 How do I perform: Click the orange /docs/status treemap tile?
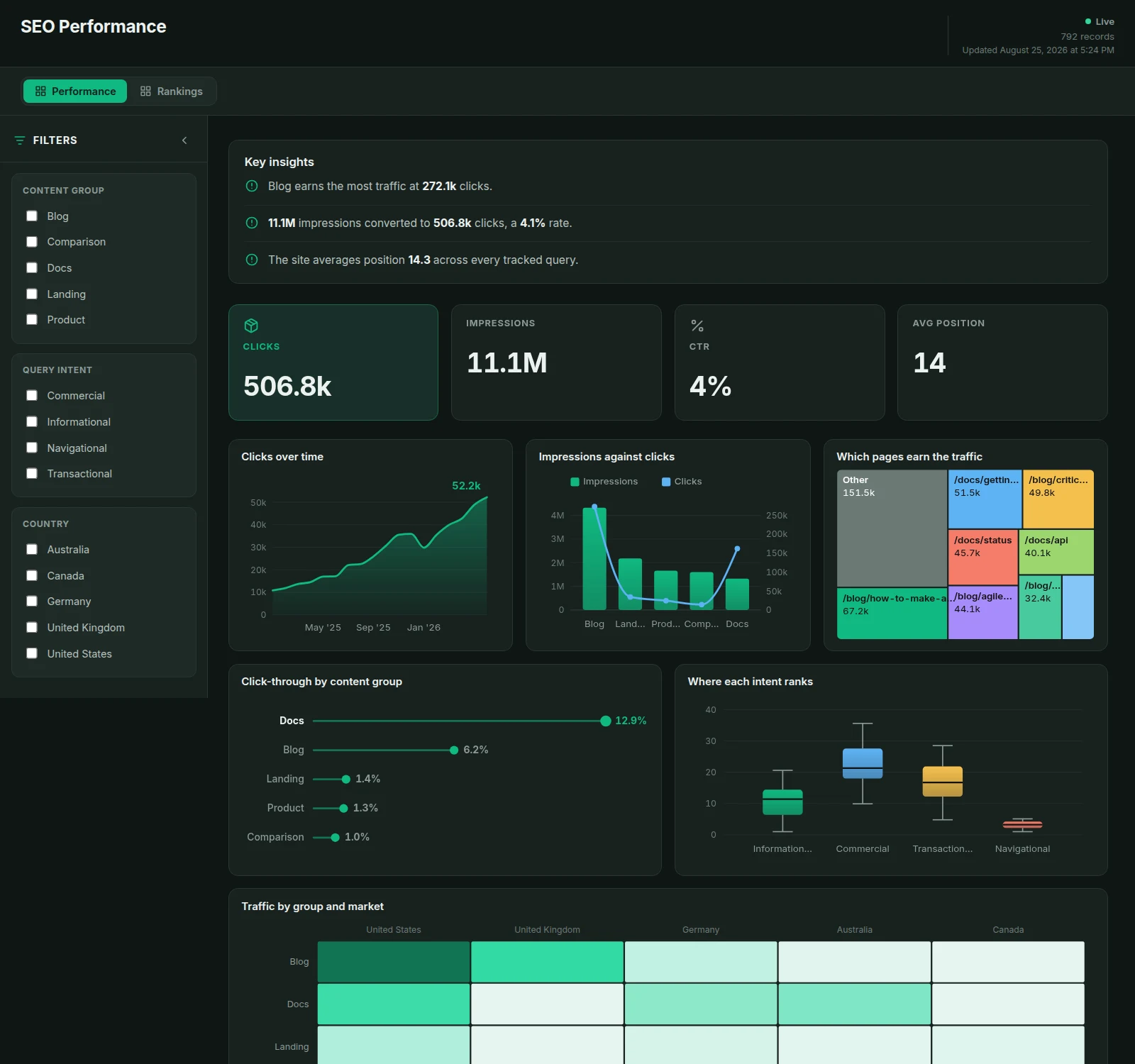982,557
